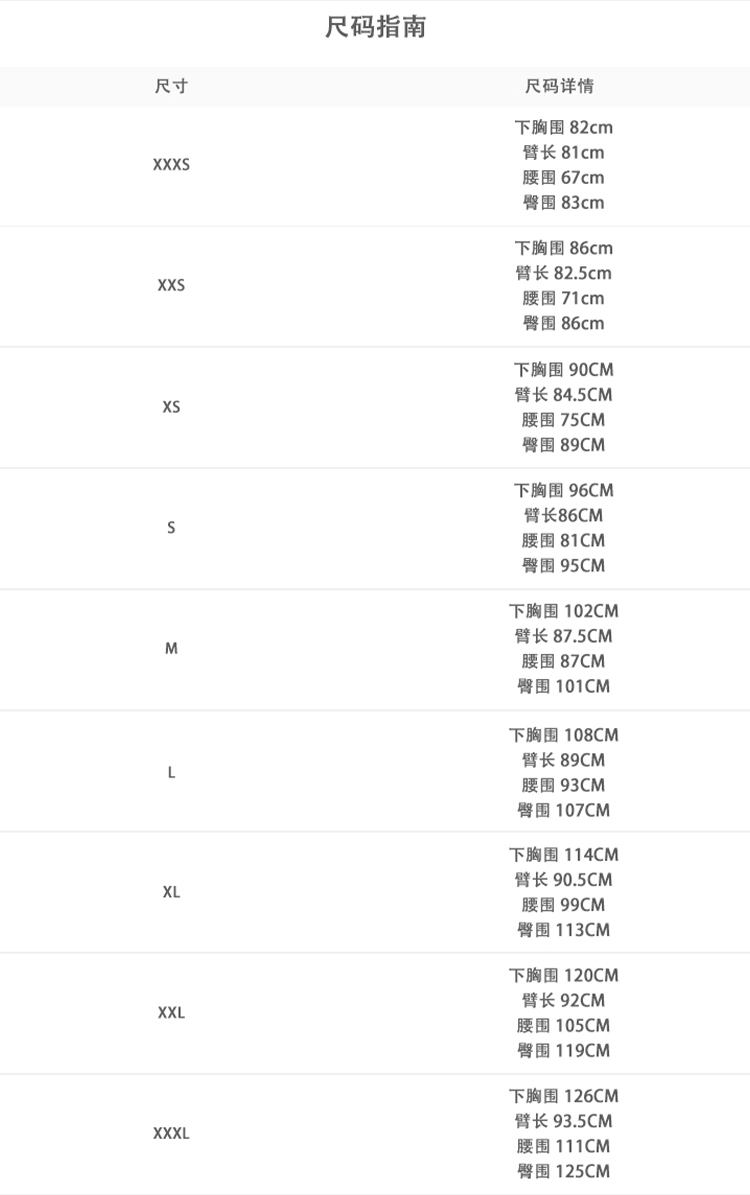The width and height of the screenshot is (750, 1195).
Task: Select the XXS size row label
Action: [x=171, y=286]
